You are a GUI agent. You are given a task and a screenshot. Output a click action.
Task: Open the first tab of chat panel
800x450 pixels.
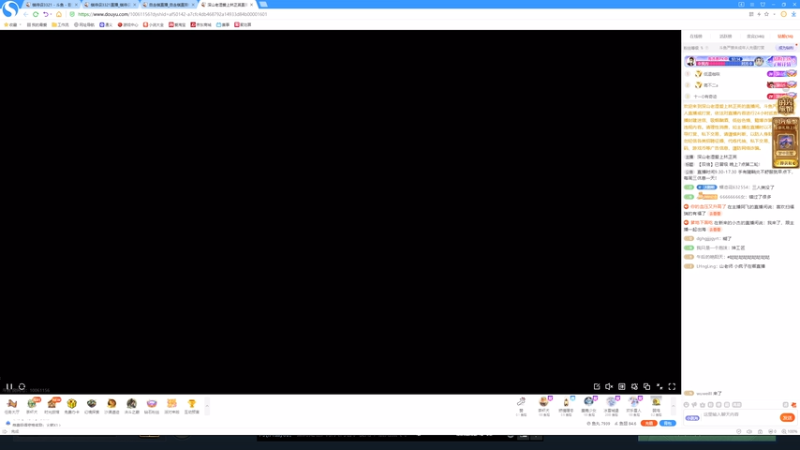coord(696,37)
